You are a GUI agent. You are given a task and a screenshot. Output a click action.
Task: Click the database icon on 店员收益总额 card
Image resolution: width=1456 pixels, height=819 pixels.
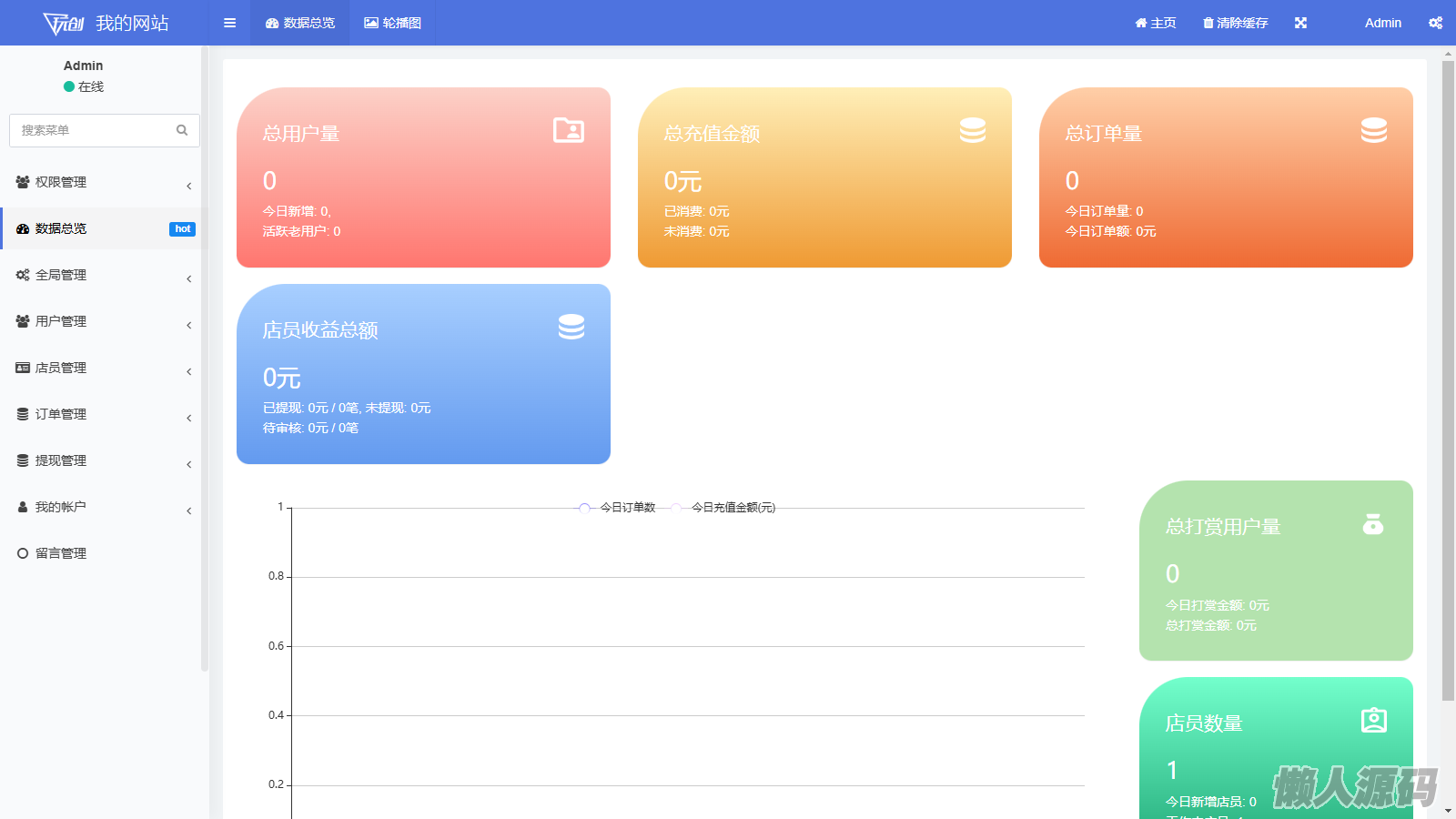[571, 327]
